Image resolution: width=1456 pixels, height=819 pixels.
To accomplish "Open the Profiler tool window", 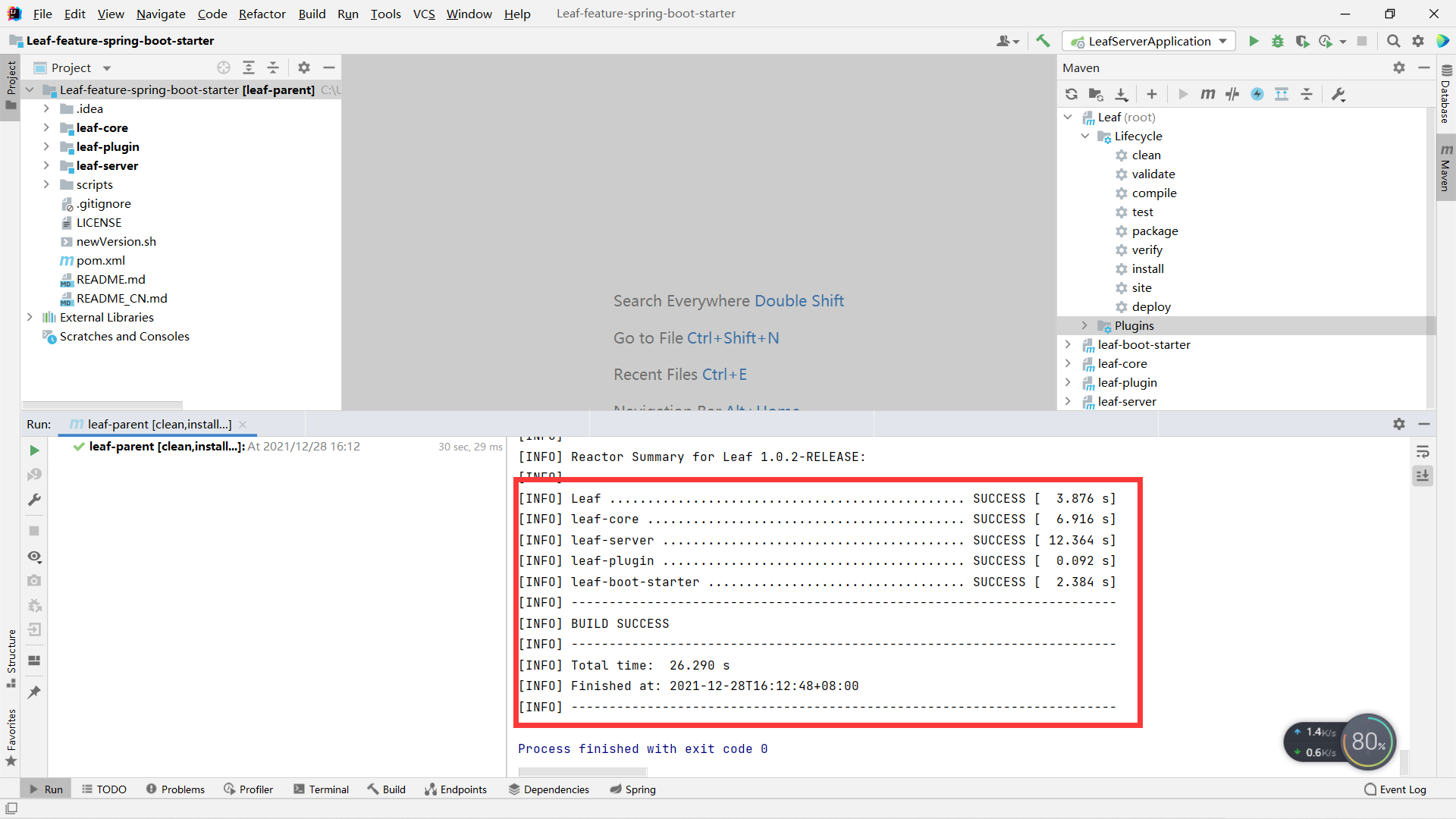I will coord(248,789).
